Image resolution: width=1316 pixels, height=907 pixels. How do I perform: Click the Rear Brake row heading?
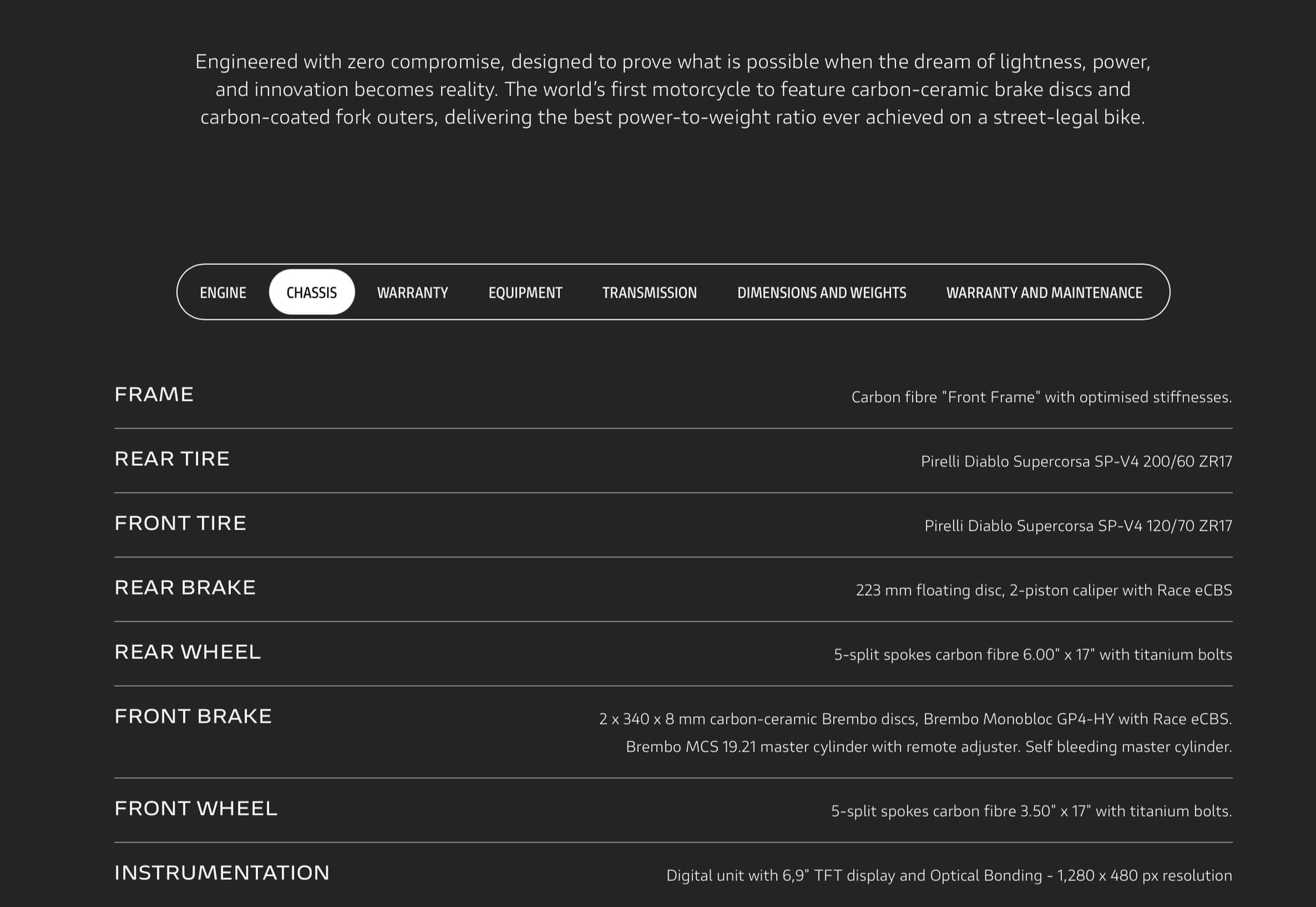pos(185,588)
